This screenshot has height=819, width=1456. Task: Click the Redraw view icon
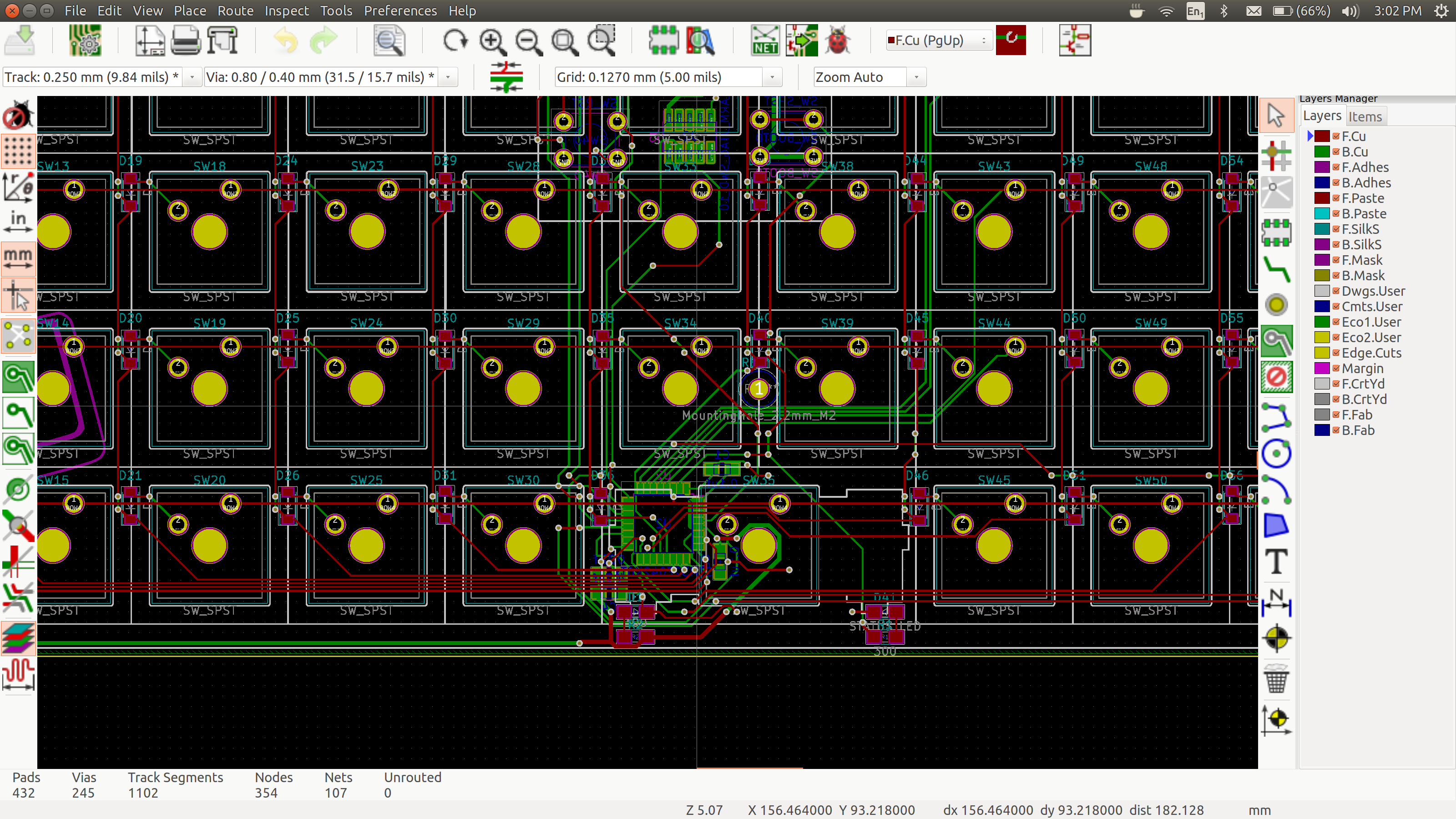[455, 40]
